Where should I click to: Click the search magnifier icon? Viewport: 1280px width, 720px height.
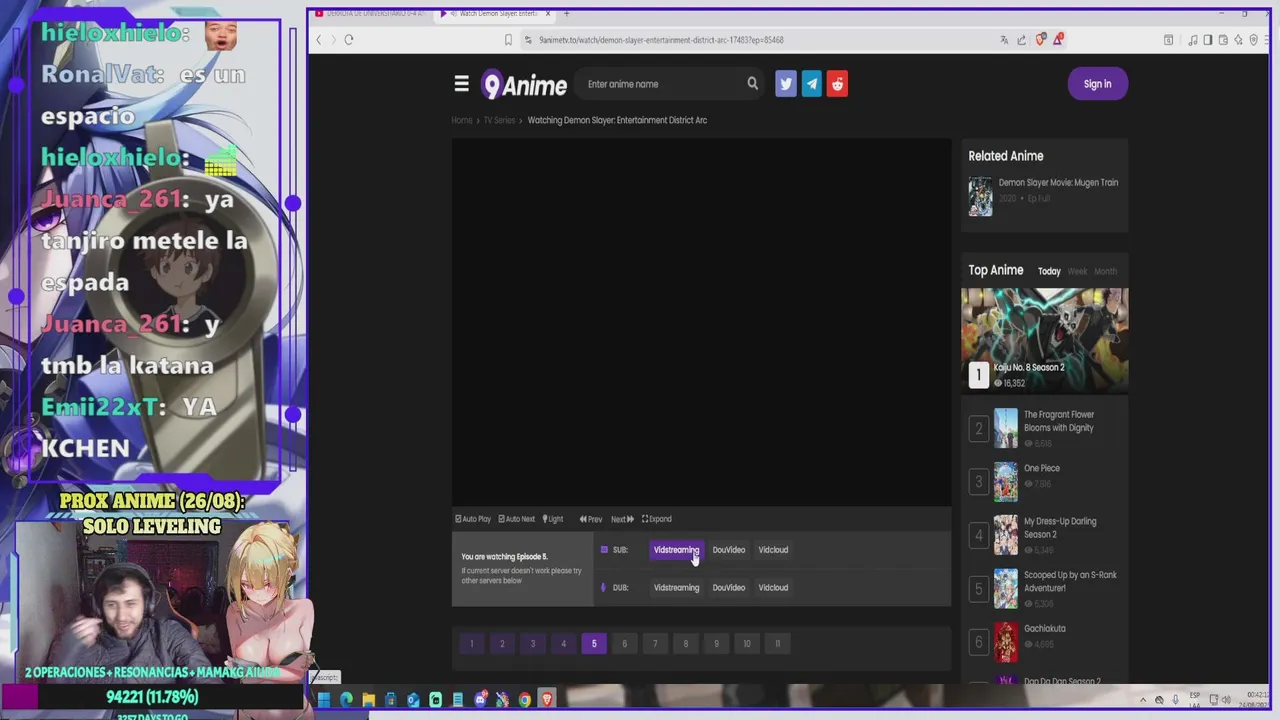point(752,84)
